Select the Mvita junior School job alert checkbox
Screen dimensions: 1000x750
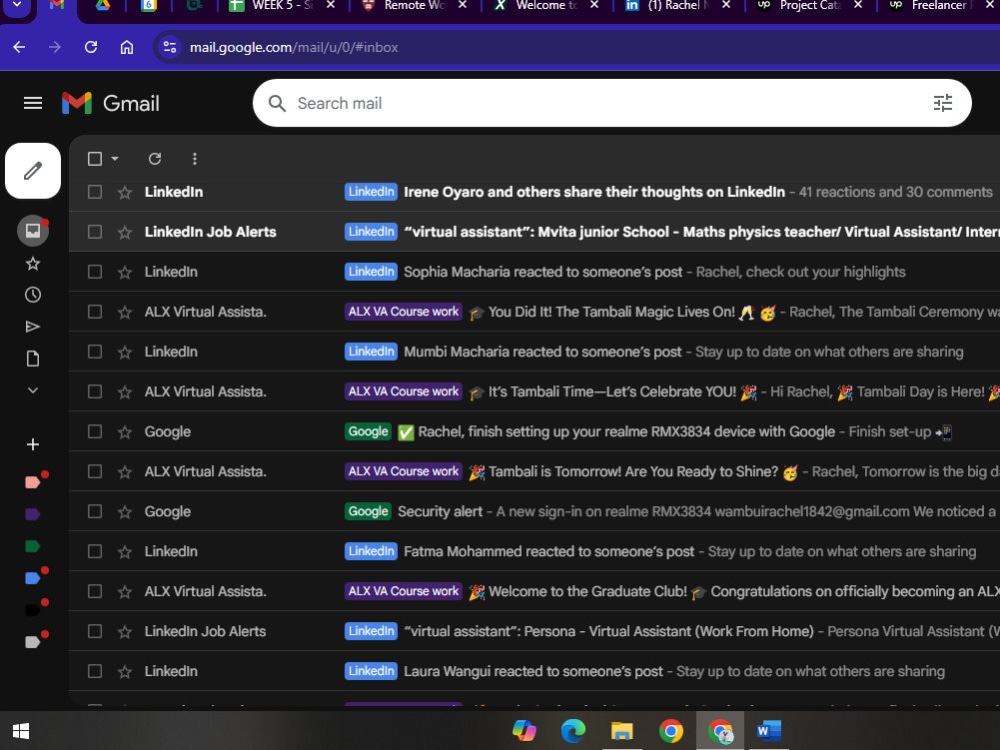click(x=94, y=232)
